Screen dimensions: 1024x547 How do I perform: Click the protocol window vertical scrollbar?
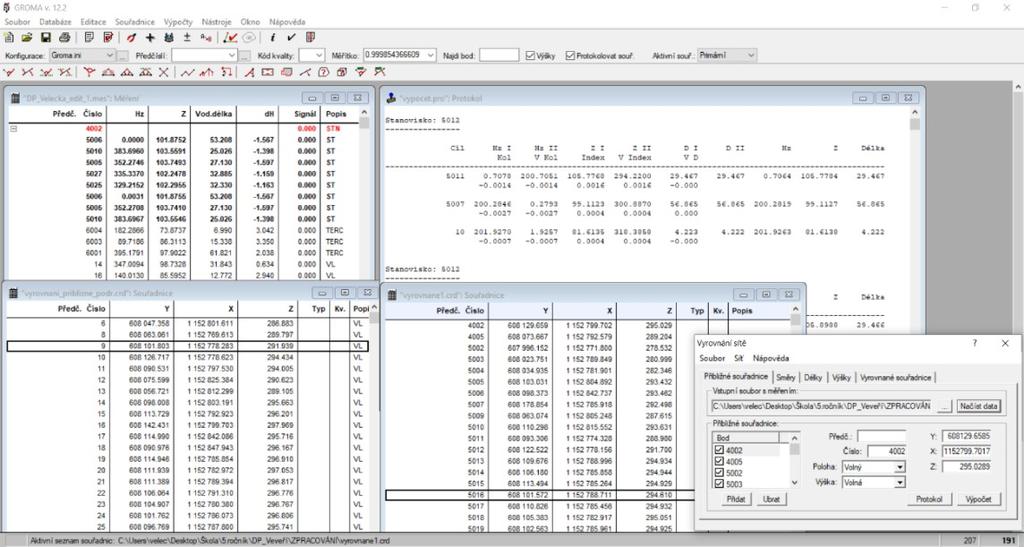[914, 196]
